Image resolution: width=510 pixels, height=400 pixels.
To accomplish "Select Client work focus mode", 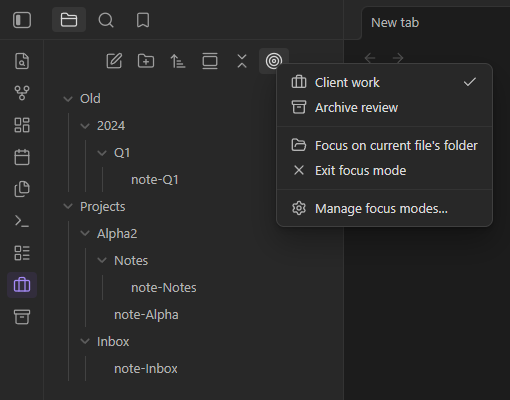I will tap(384, 82).
